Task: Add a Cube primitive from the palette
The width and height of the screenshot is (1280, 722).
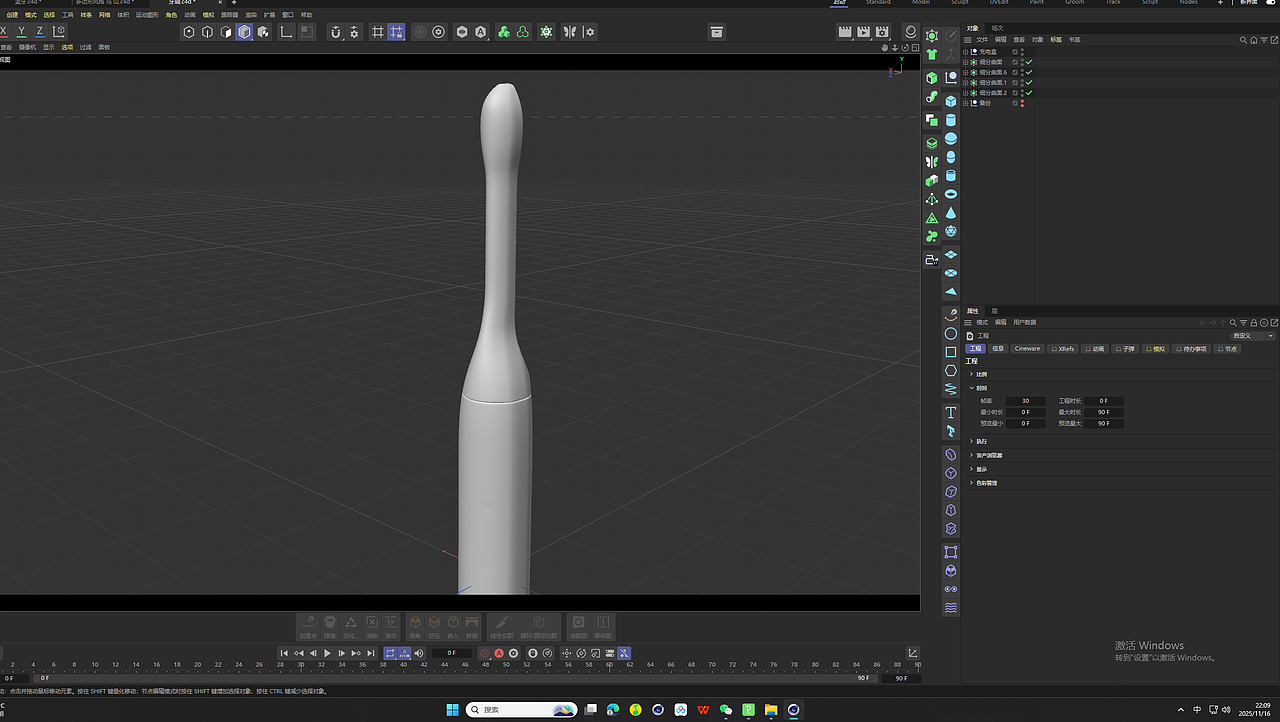Action: (x=951, y=101)
